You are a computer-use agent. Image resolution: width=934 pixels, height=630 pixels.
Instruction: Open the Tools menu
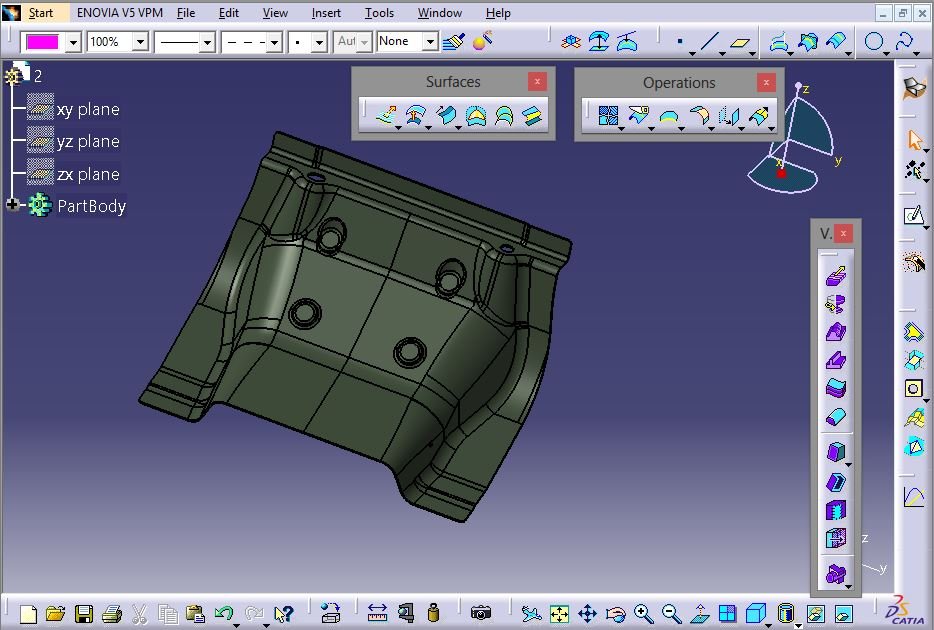379,13
